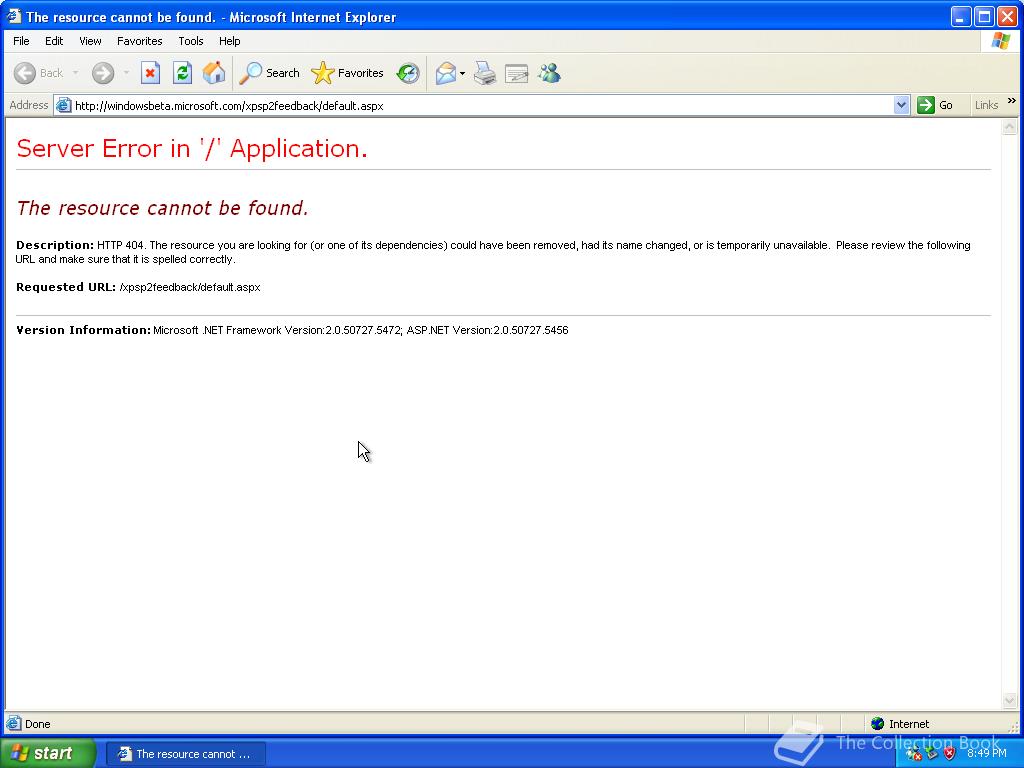This screenshot has width=1024, height=768.
Task: Click the Done status bar text
Action: [x=37, y=724]
